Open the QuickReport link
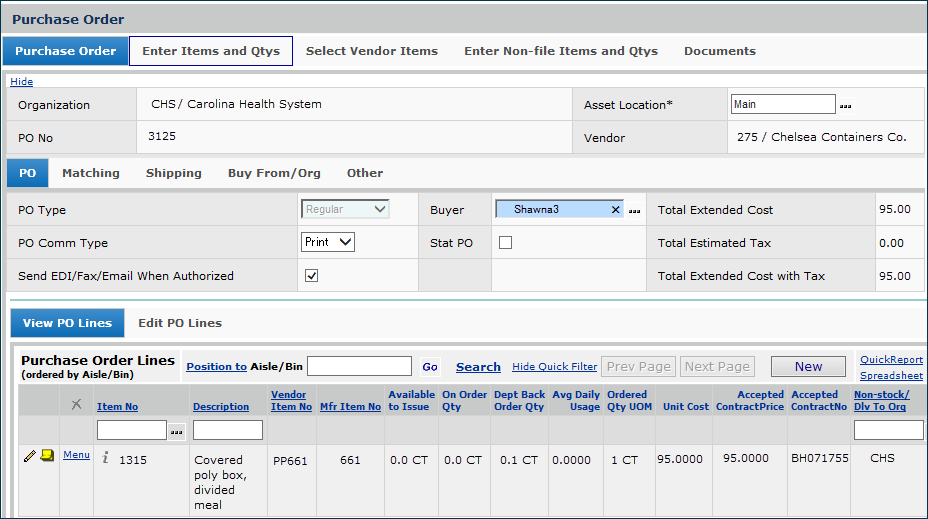Viewport: 928px width, 519px height. coord(891,360)
